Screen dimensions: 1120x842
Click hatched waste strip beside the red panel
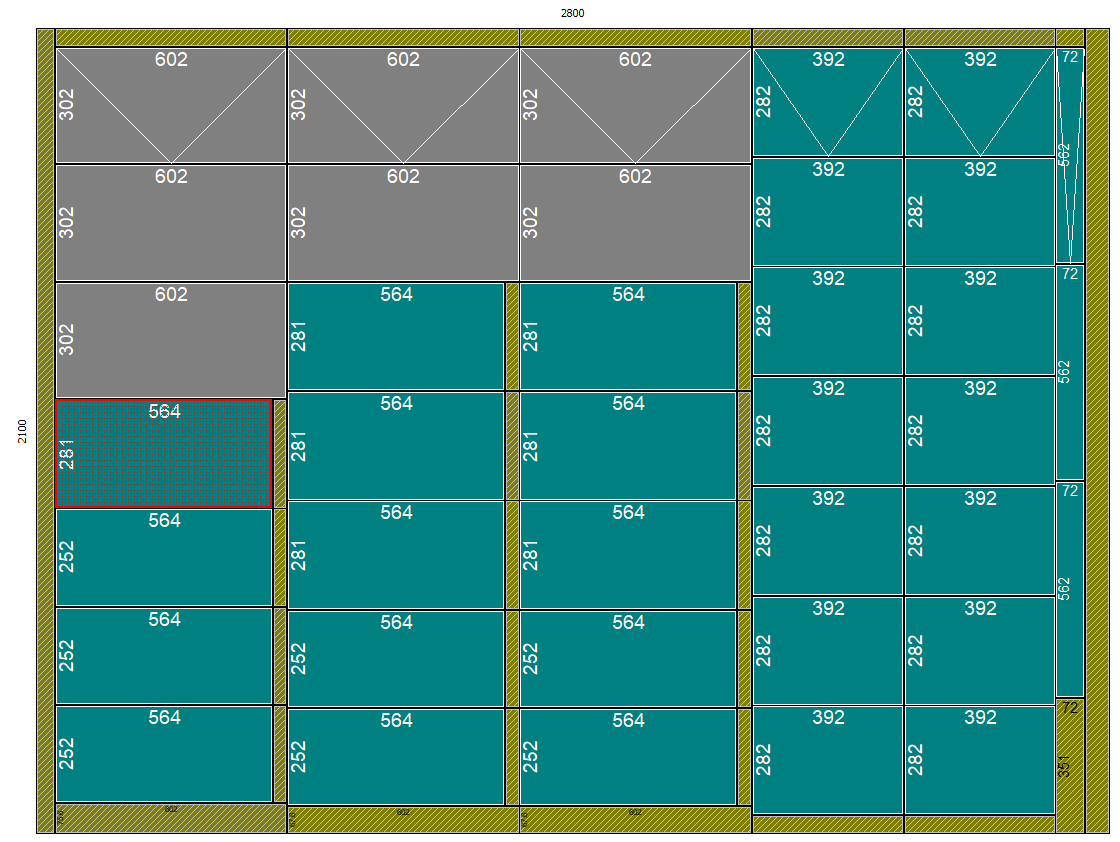pyautogui.click(x=280, y=454)
